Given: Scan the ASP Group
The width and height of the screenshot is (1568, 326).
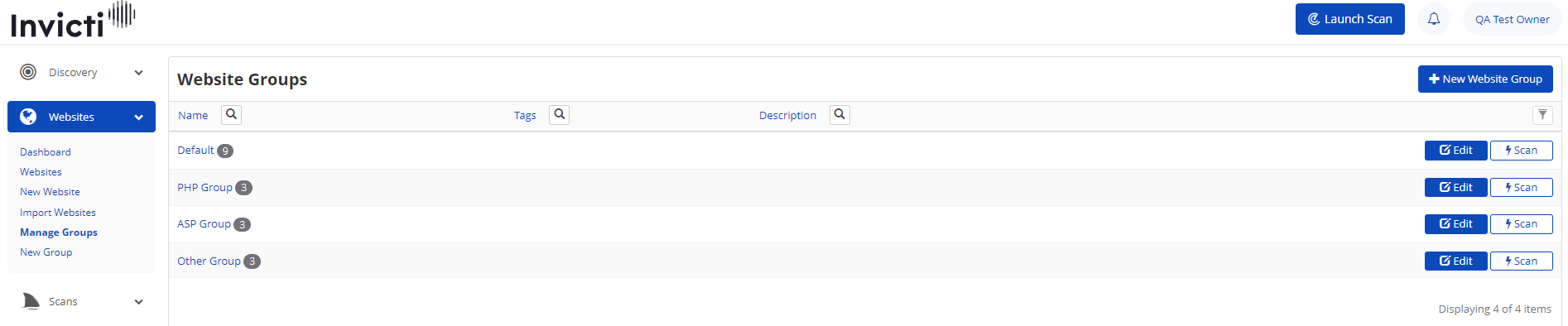Looking at the screenshot, I should 1522,224.
